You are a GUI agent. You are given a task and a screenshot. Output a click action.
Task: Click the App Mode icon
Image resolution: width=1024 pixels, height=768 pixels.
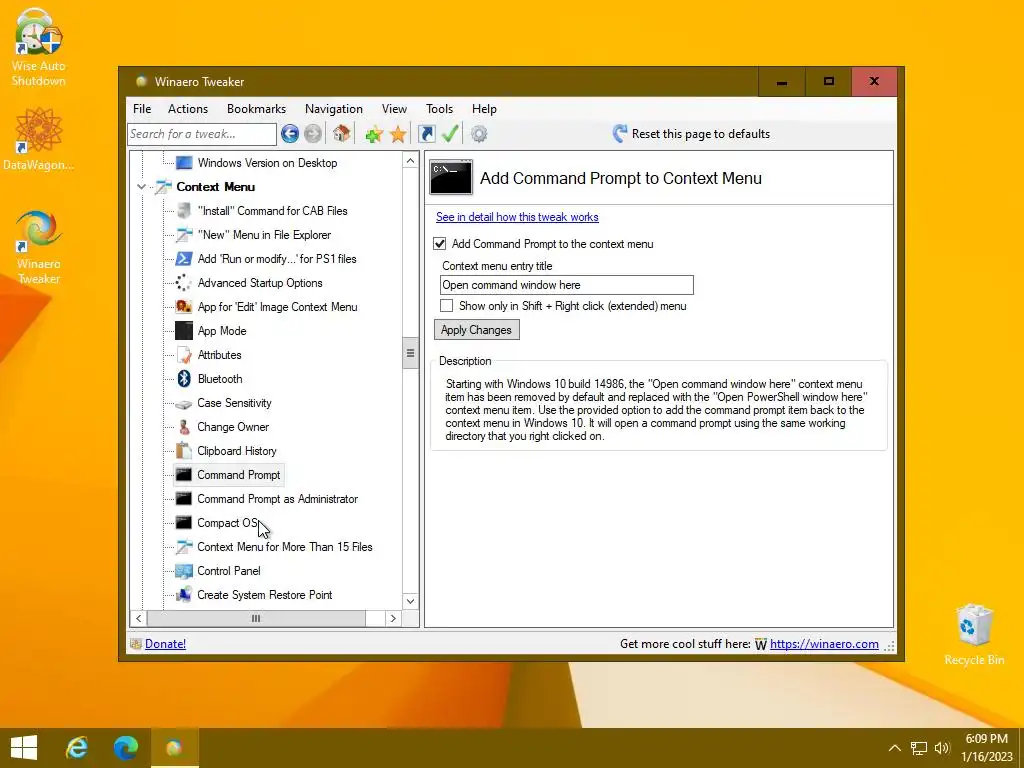tap(184, 331)
